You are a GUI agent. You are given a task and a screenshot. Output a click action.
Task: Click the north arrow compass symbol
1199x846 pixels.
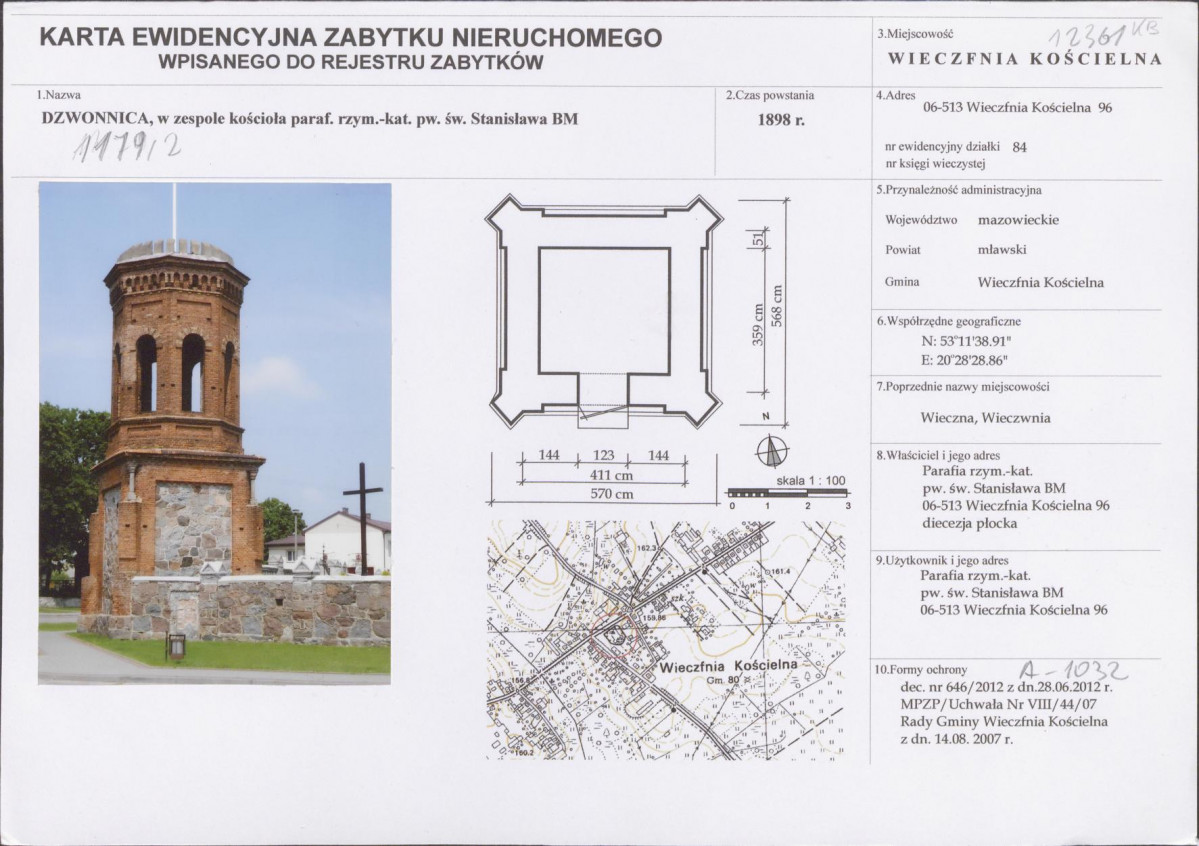772,452
